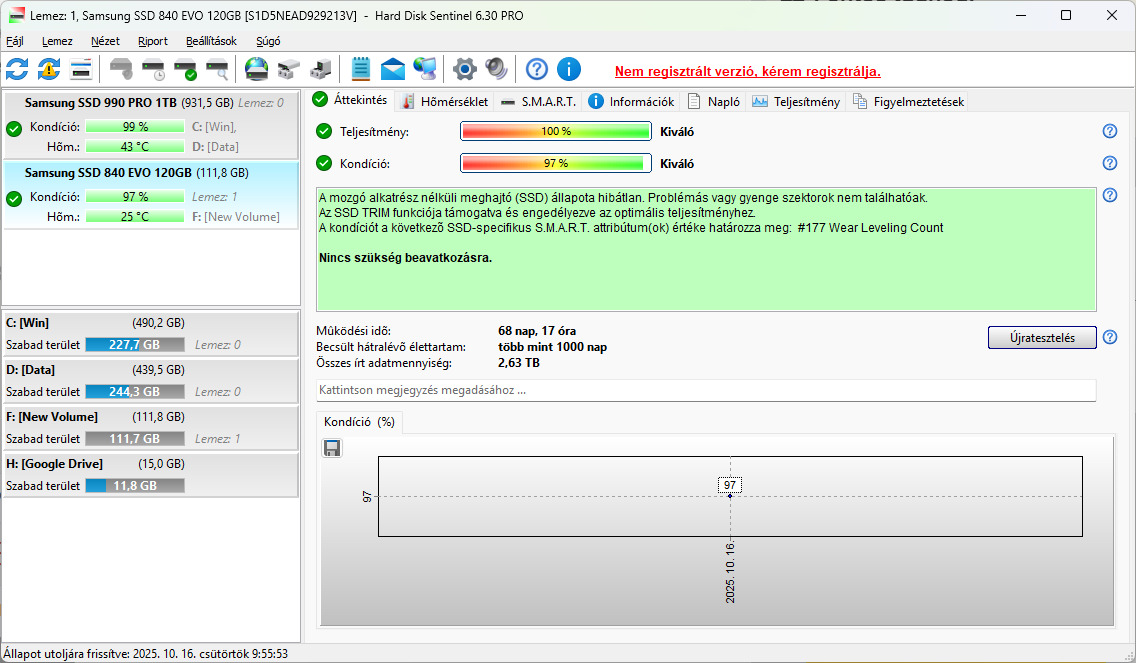Click the overview Kondíció 97 % gradient bar
This screenshot has height=663, width=1136.
click(556, 163)
